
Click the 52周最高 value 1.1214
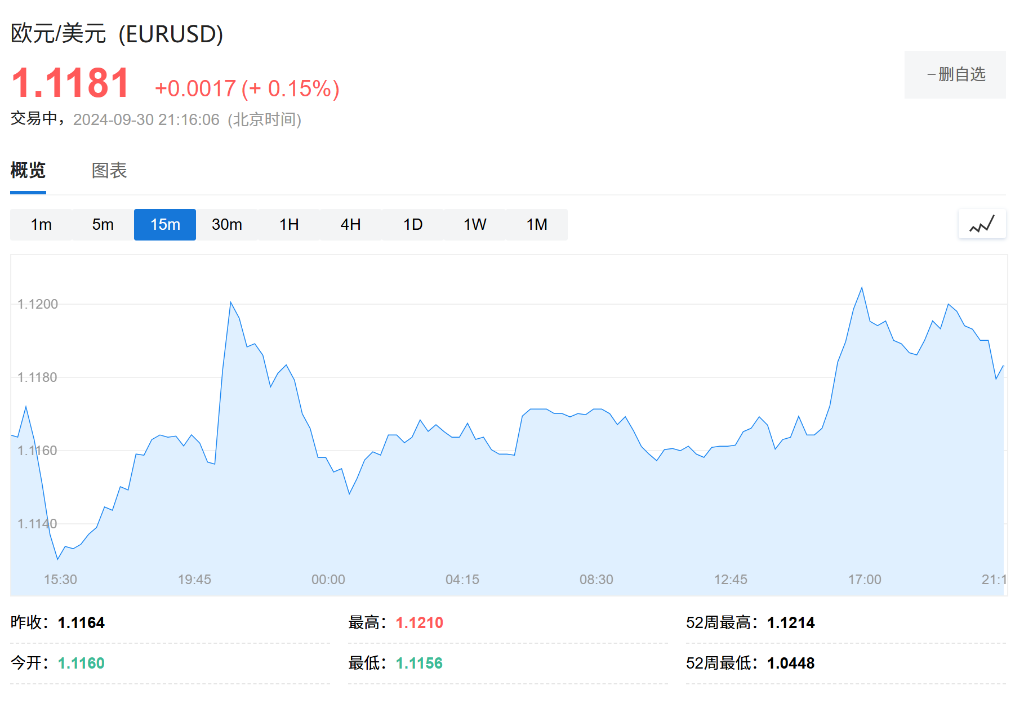(791, 622)
